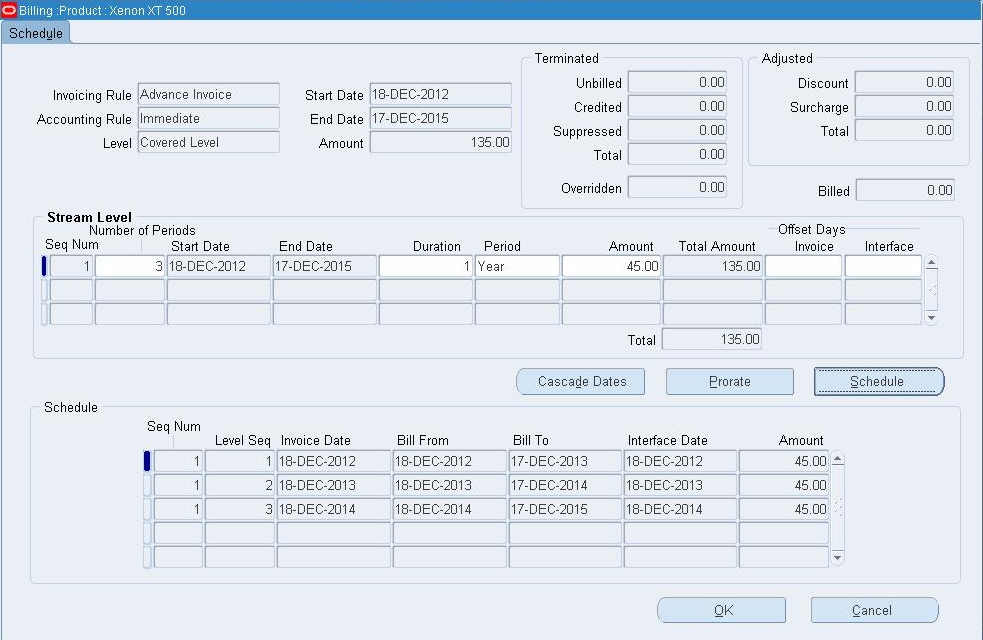Select the first Stream Level record indicator

[x=42, y=264]
